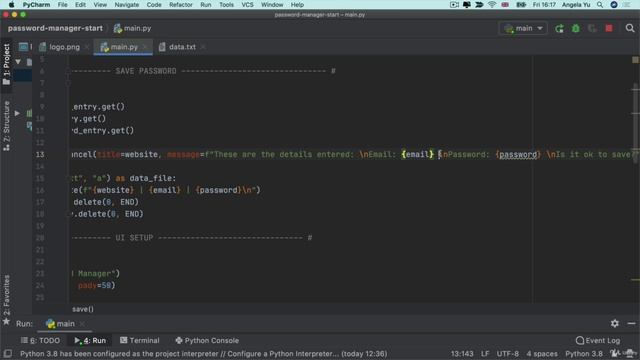Click the inspection status indicator at top right
This screenshot has width=640, height=360.
635,60
